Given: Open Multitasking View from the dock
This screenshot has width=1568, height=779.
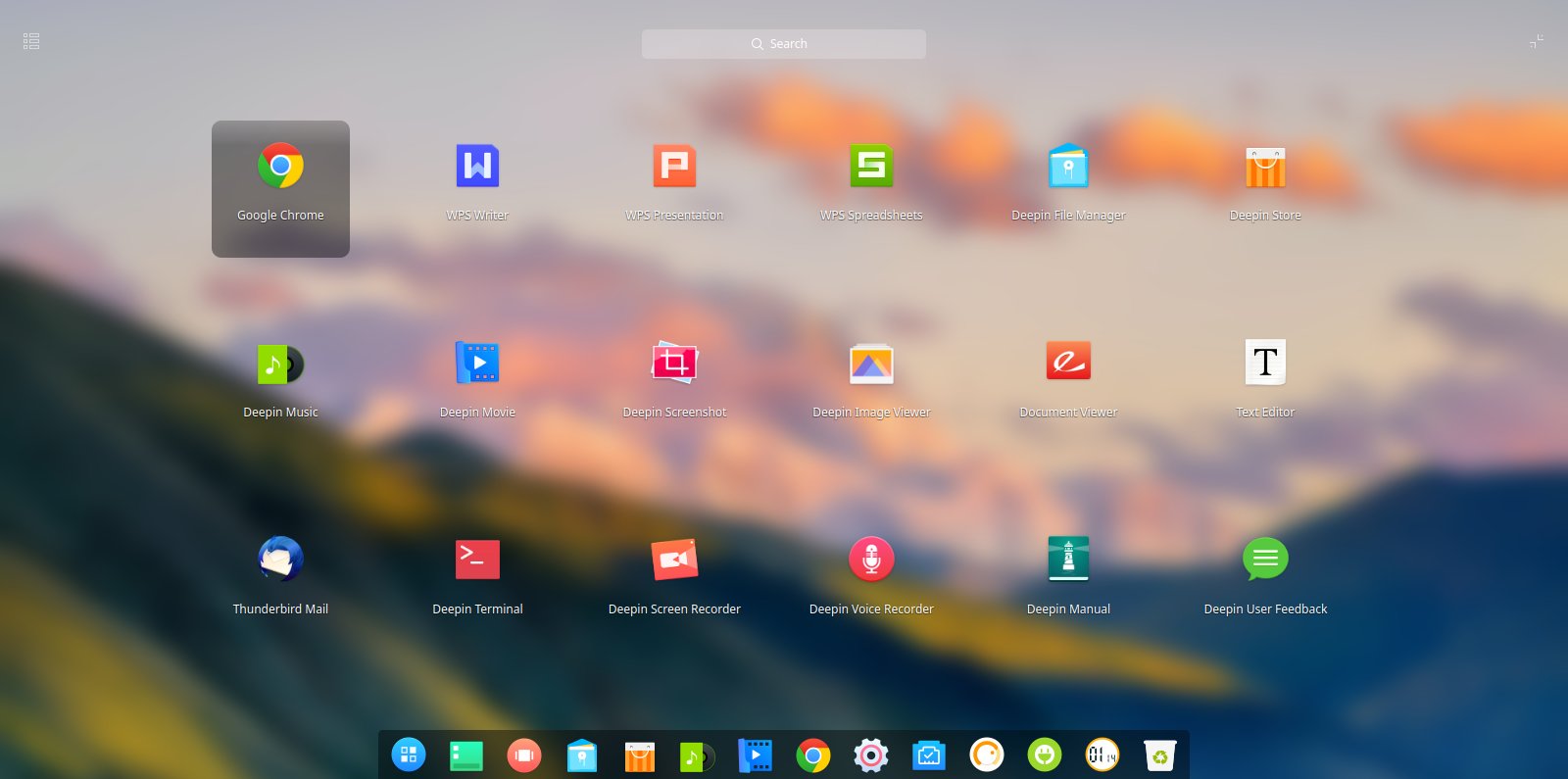Looking at the screenshot, I should (x=524, y=755).
